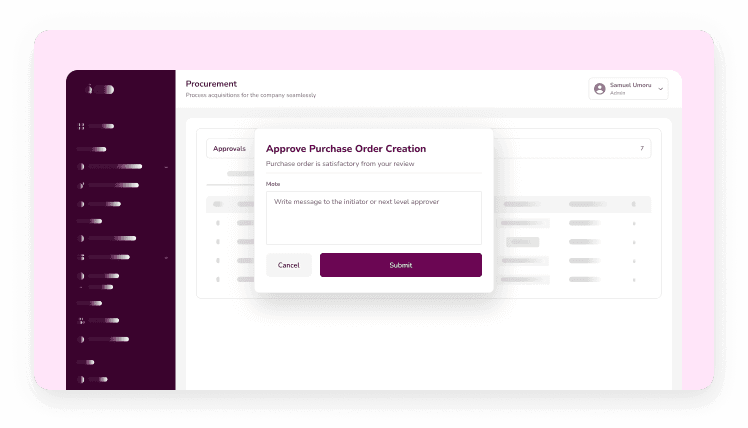Screen dimensions: 748x428
Task: Open the first sidebar item with grid icon
Action: click(x=82, y=126)
